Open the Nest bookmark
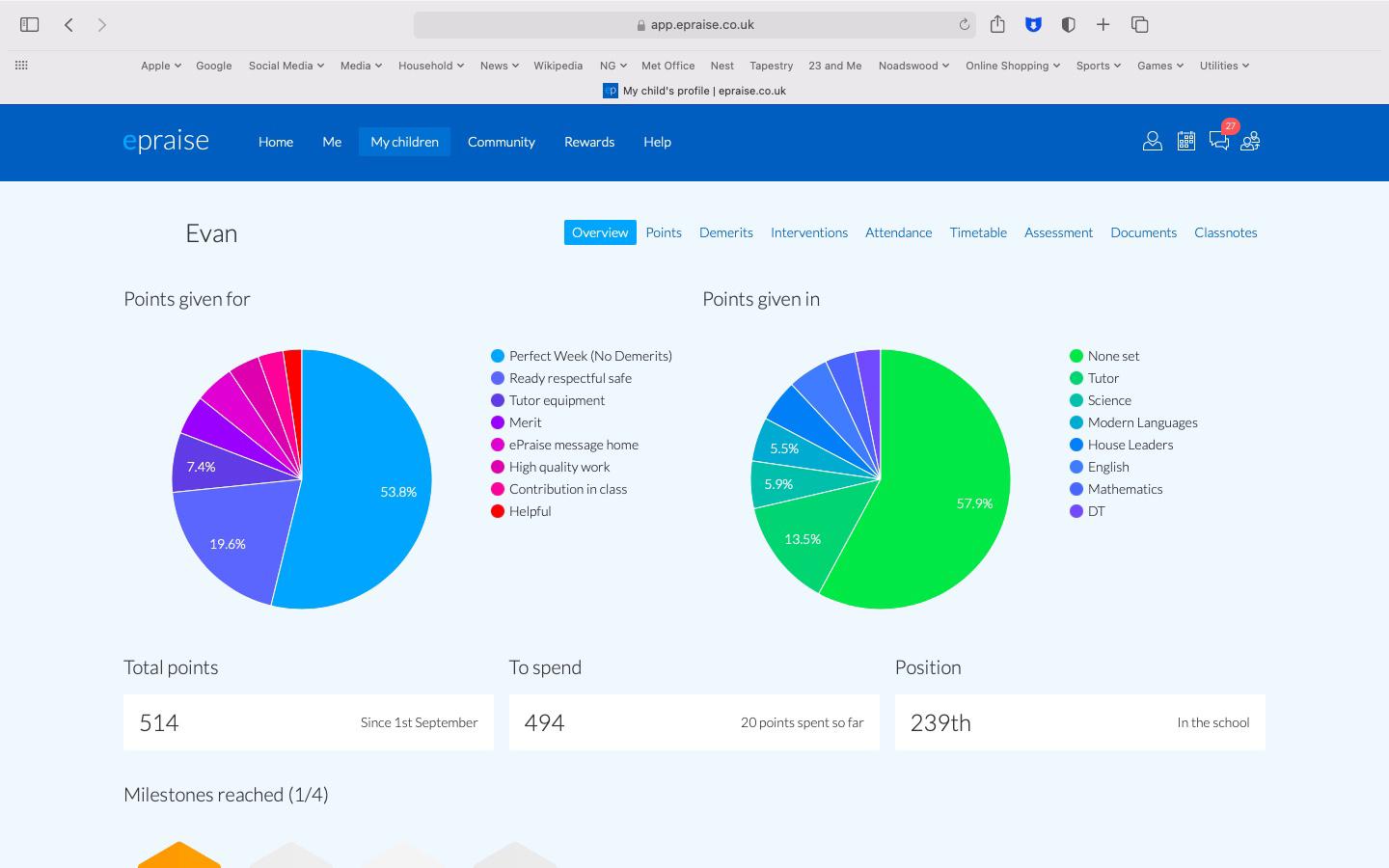The height and width of the screenshot is (868, 1389). [x=722, y=66]
